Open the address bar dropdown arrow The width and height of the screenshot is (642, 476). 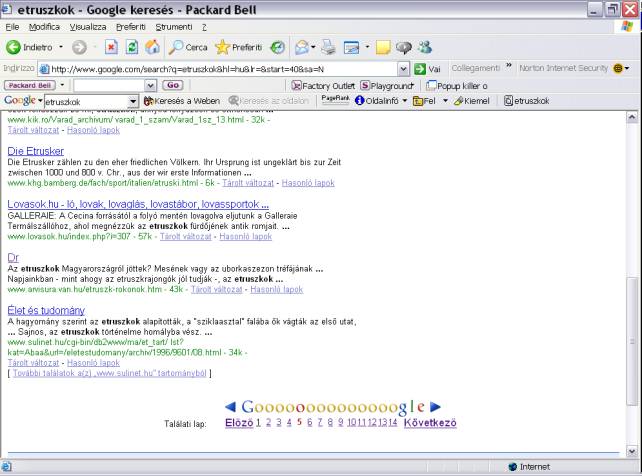coord(403,69)
